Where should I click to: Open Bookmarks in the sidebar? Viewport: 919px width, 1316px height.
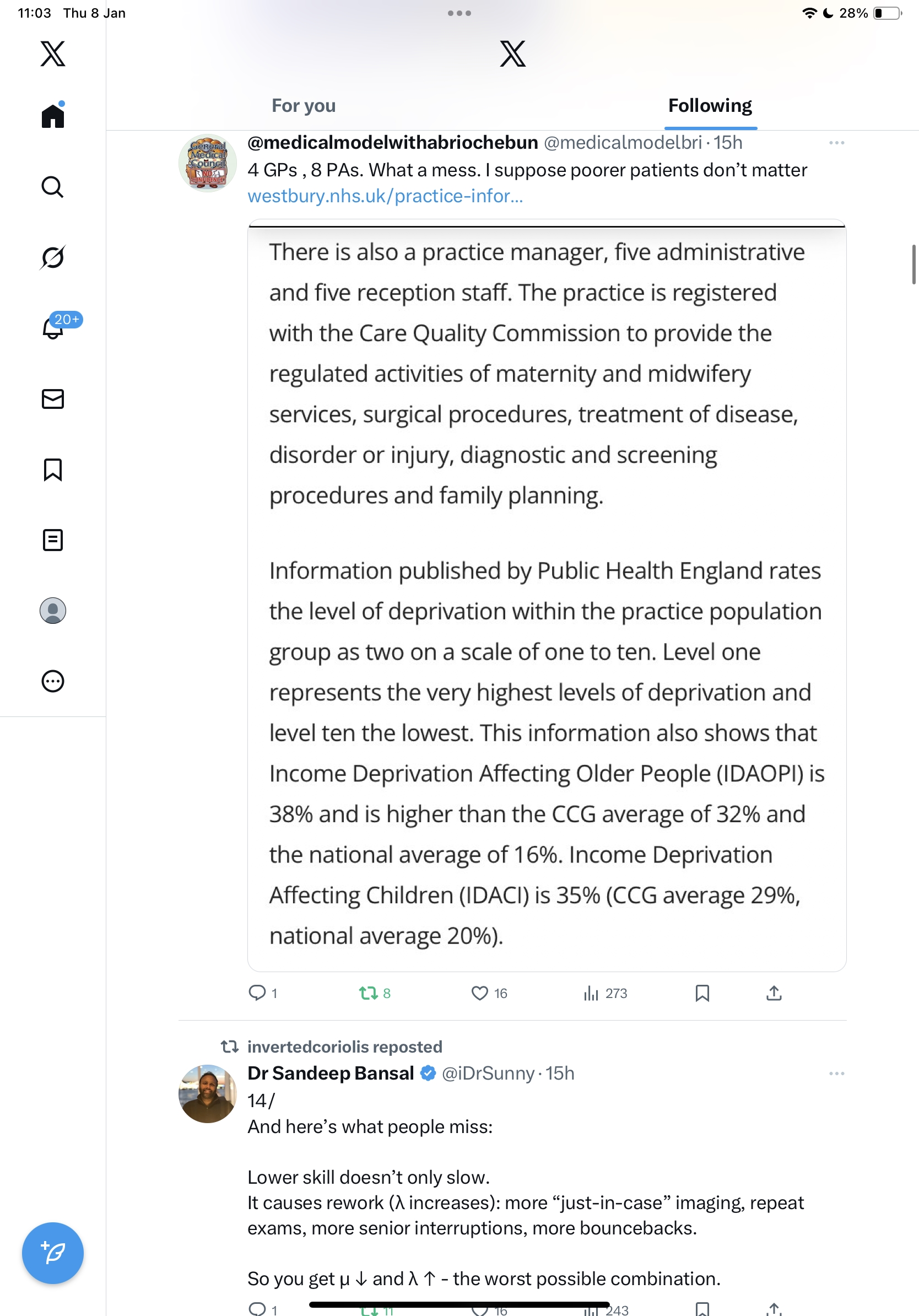[x=53, y=470]
